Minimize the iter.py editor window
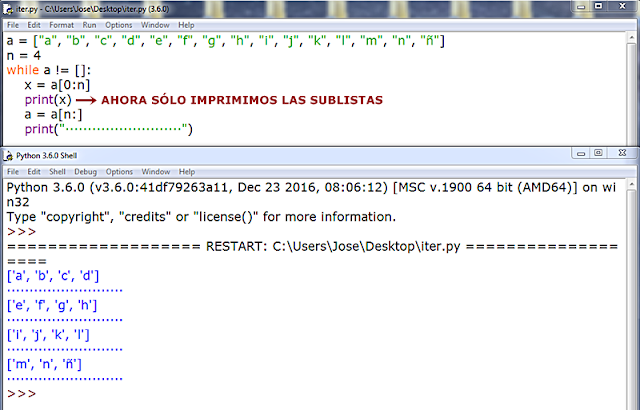This screenshot has height=410, width=640. point(582,7)
